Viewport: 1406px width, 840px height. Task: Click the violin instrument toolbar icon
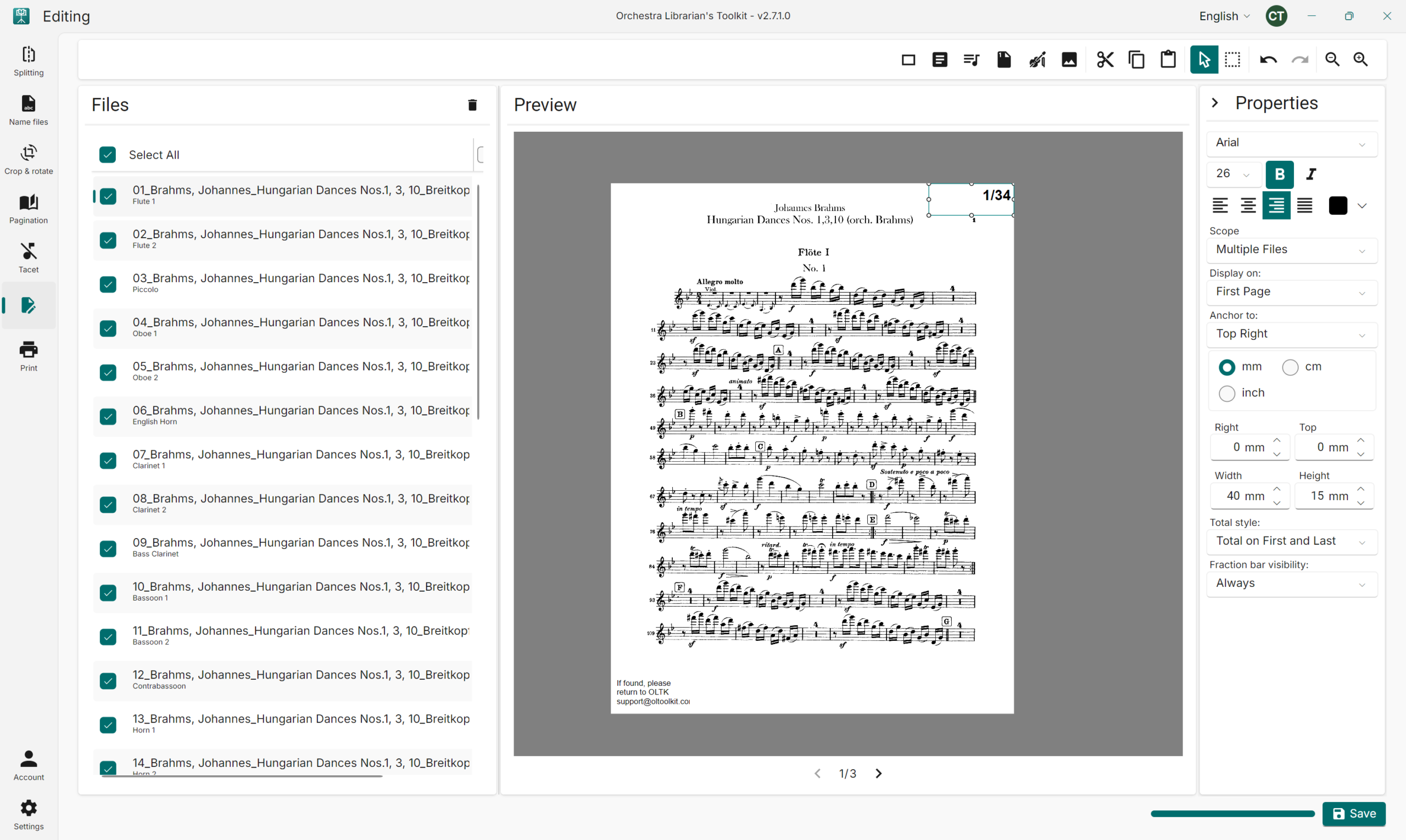click(x=1037, y=60)
